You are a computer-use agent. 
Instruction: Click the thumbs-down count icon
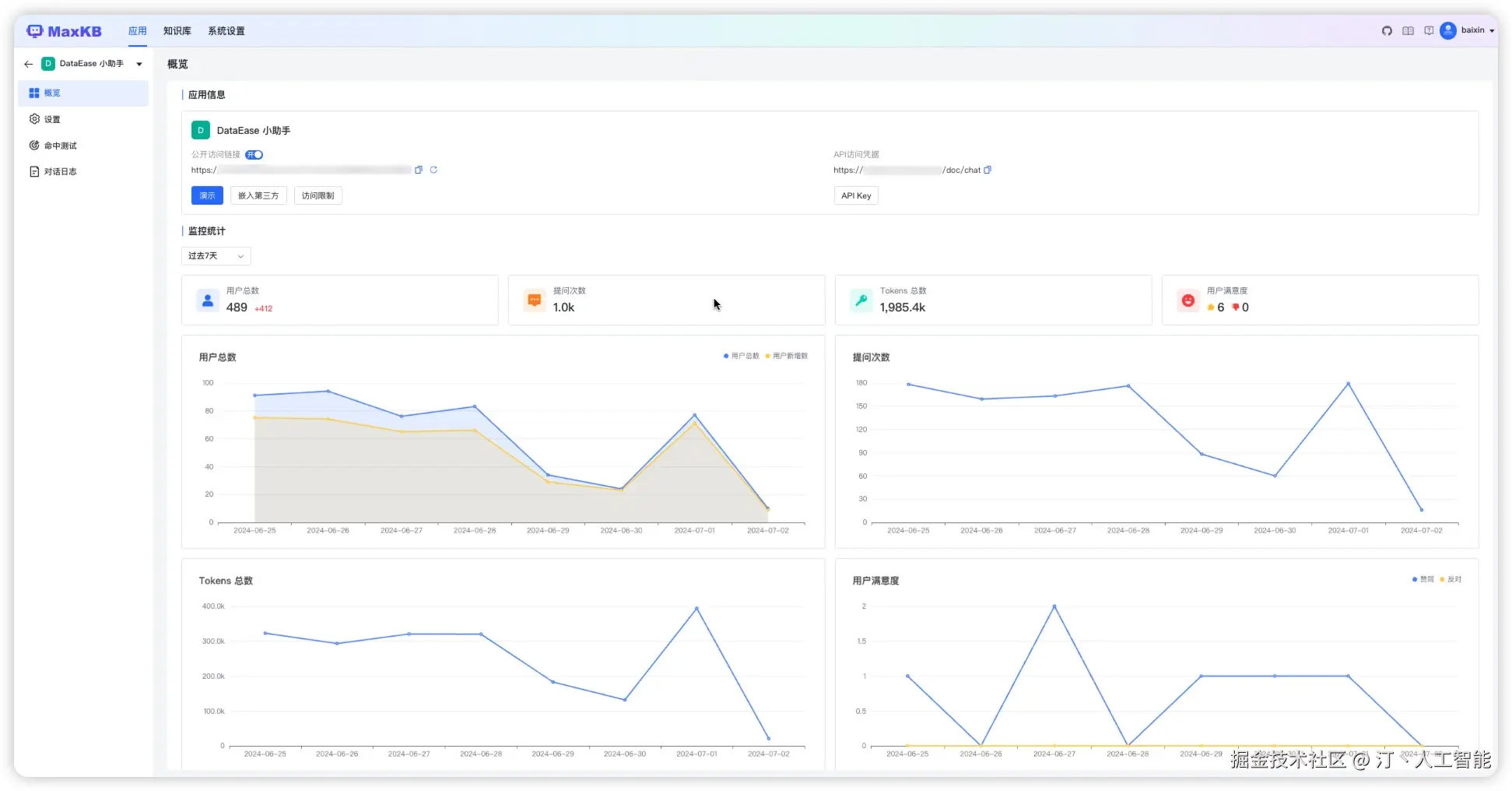[1235, 308]
